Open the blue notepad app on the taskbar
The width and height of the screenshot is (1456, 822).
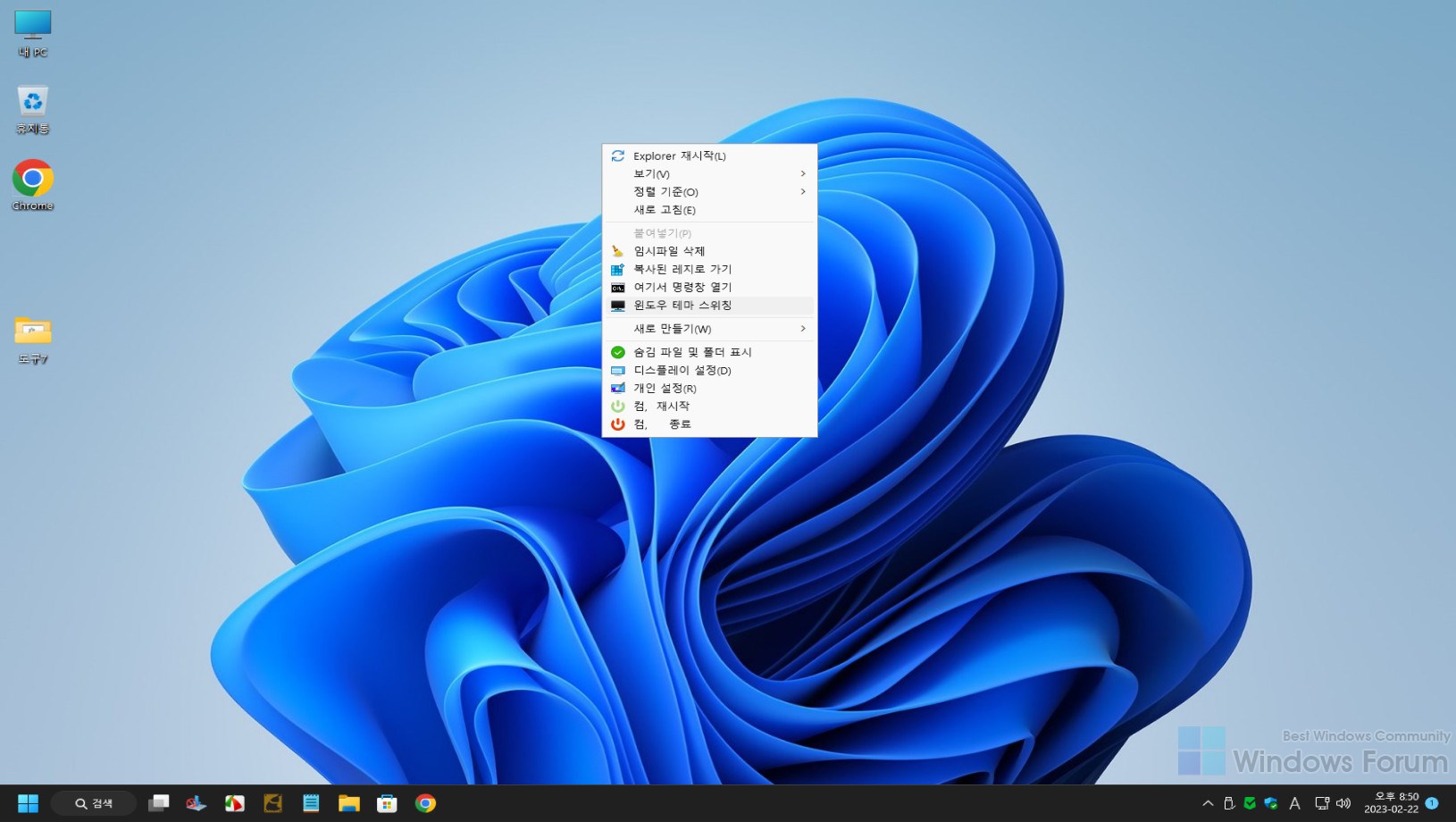311,803
